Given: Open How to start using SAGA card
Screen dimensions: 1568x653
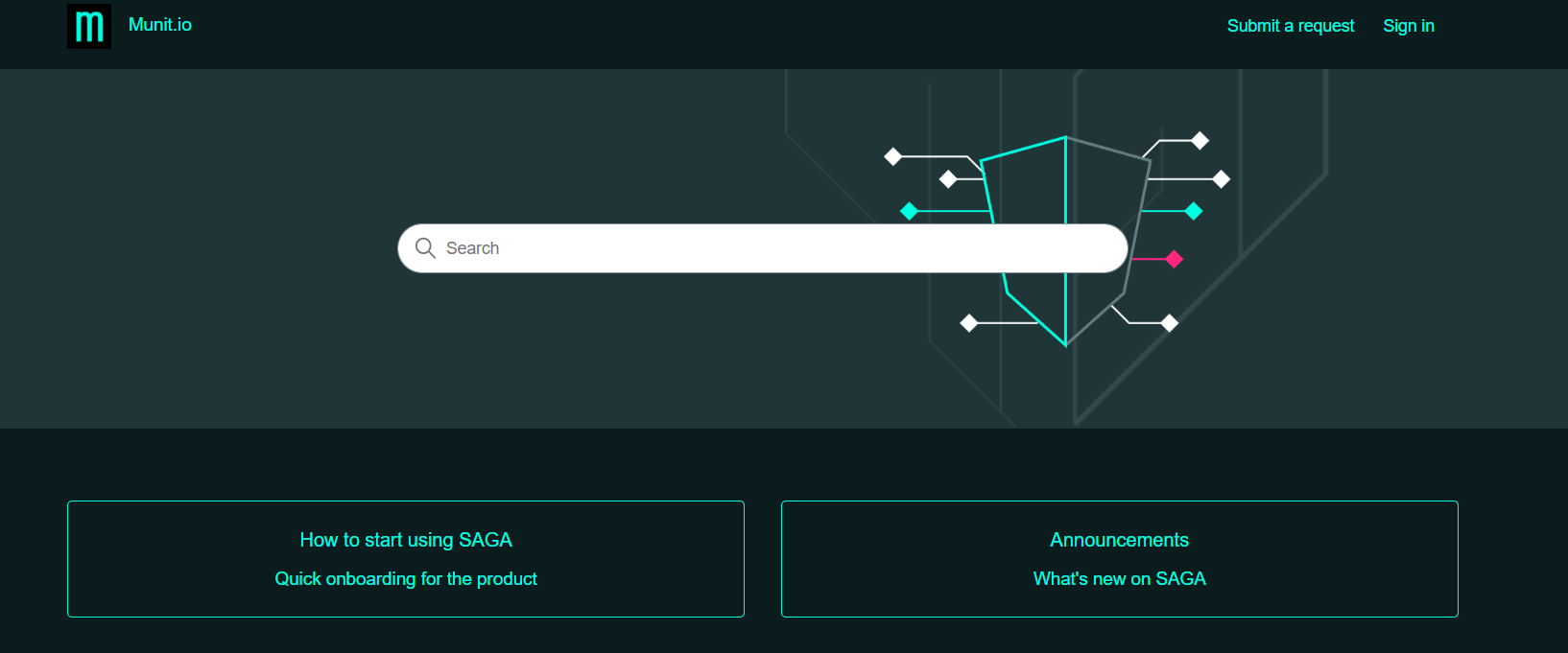Looking at the screenshot, I should [406, 559].
